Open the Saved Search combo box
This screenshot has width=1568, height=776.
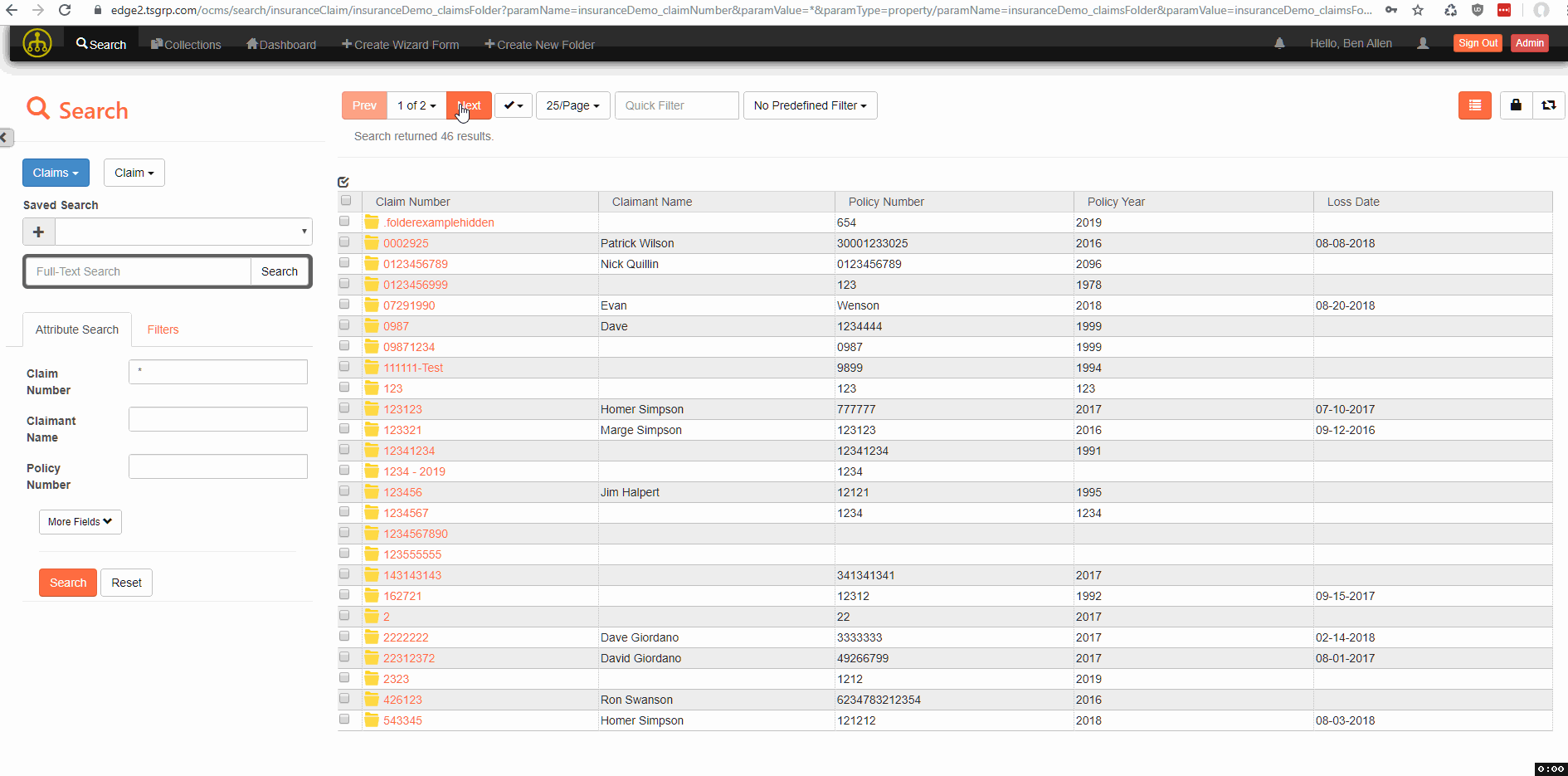[183, 232]
